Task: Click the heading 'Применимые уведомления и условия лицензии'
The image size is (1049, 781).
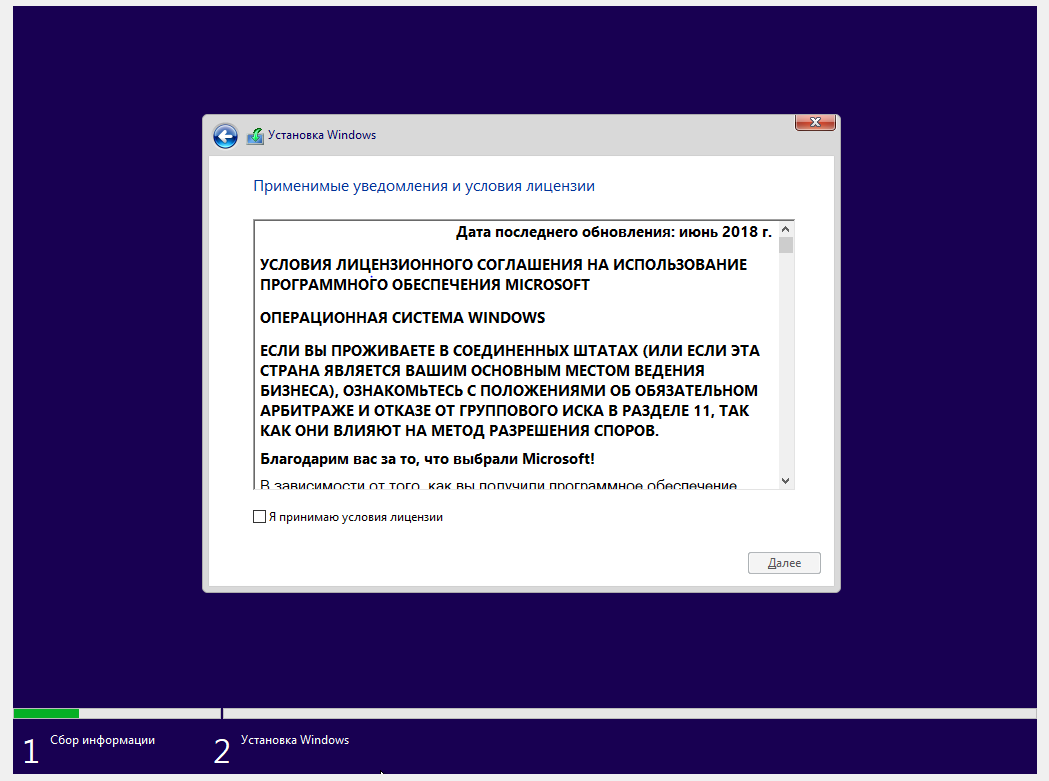Action: [x=423, y=186]
